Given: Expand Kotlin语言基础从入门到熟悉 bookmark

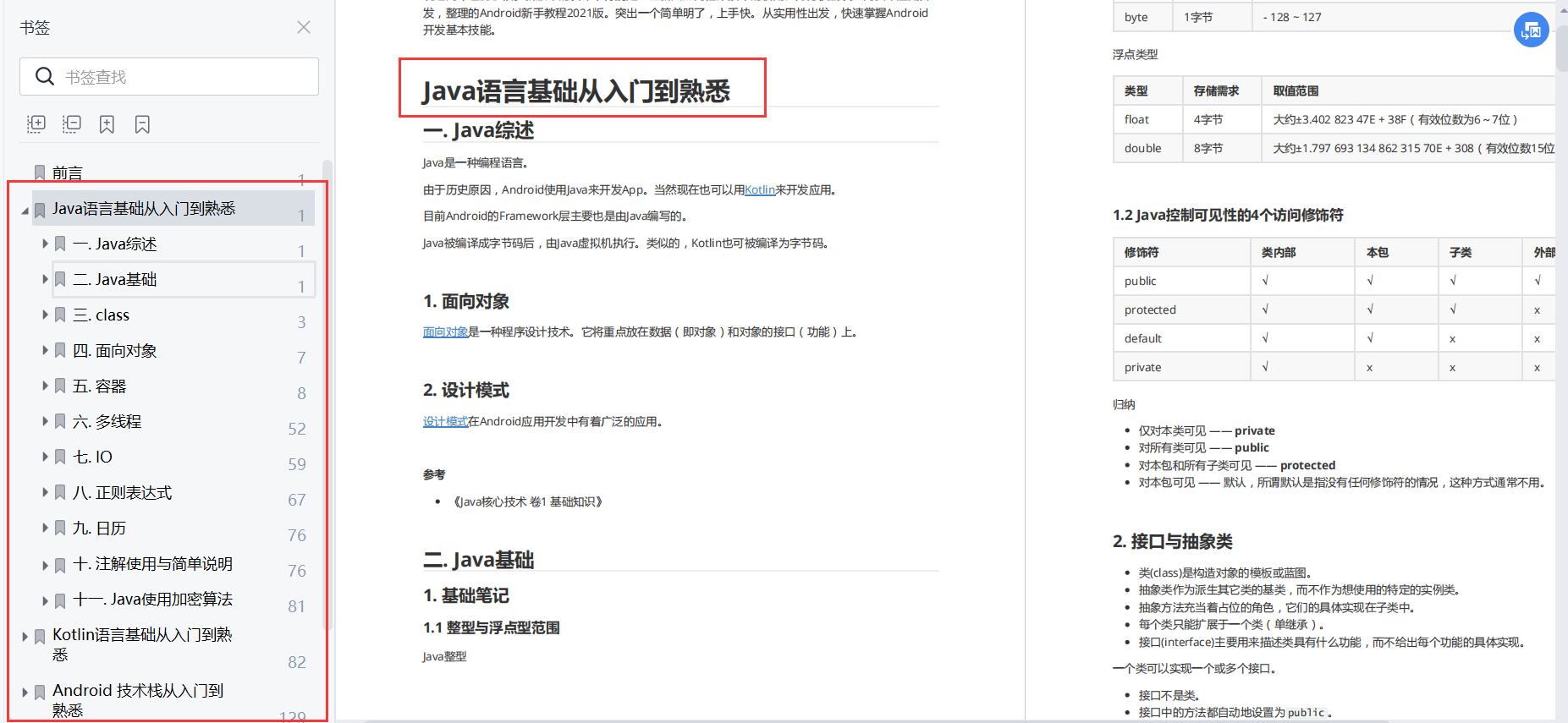Looking at the screenshot, I should (25, 636).
